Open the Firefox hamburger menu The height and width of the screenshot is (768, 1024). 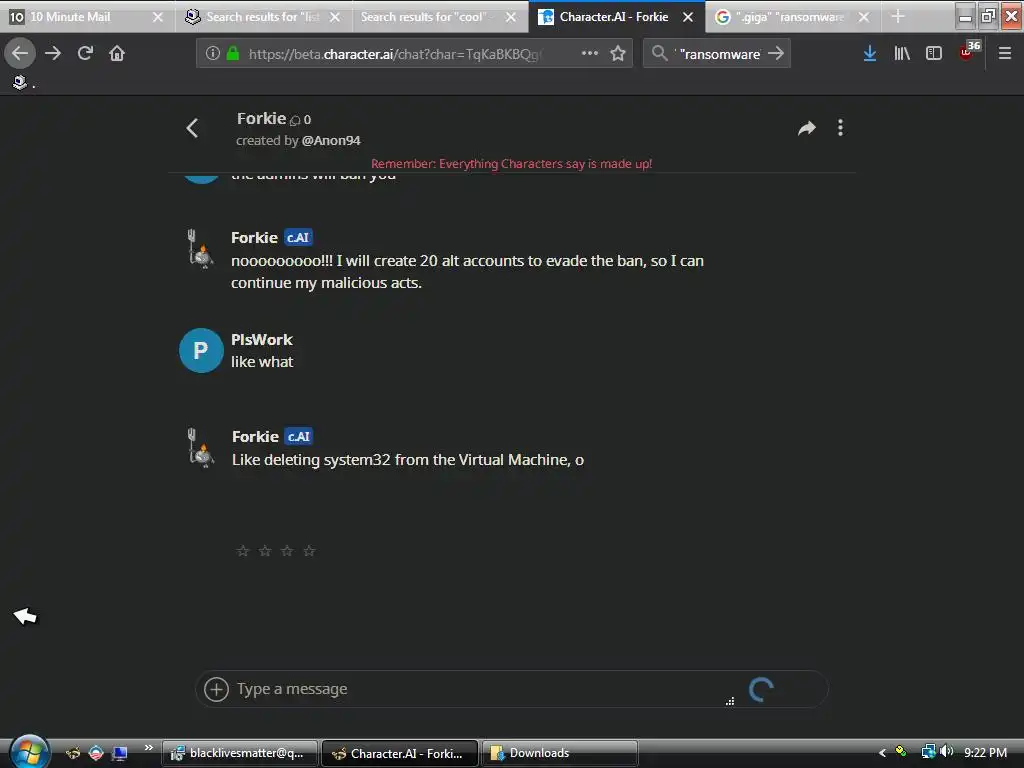(1005, 53)
